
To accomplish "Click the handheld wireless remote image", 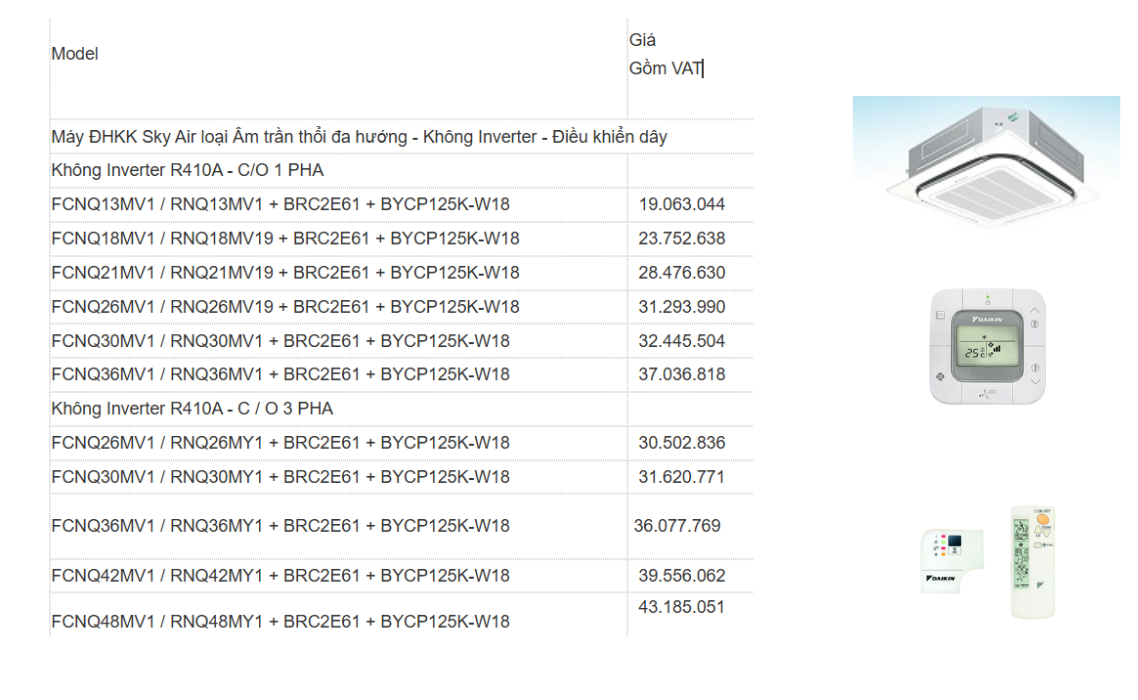I will (x=1033, y=562).
